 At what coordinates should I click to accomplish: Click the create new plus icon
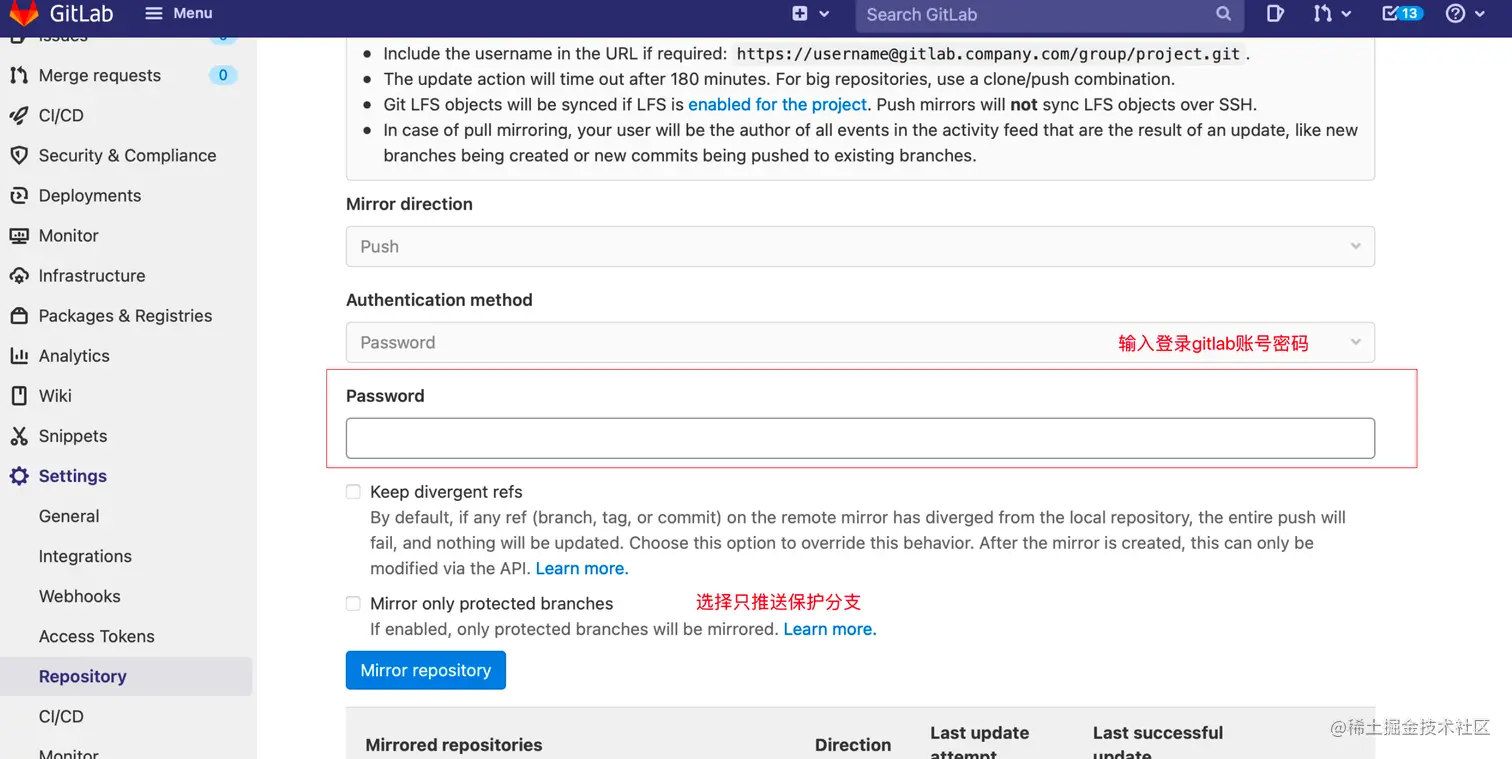click(x=800, y=13)
